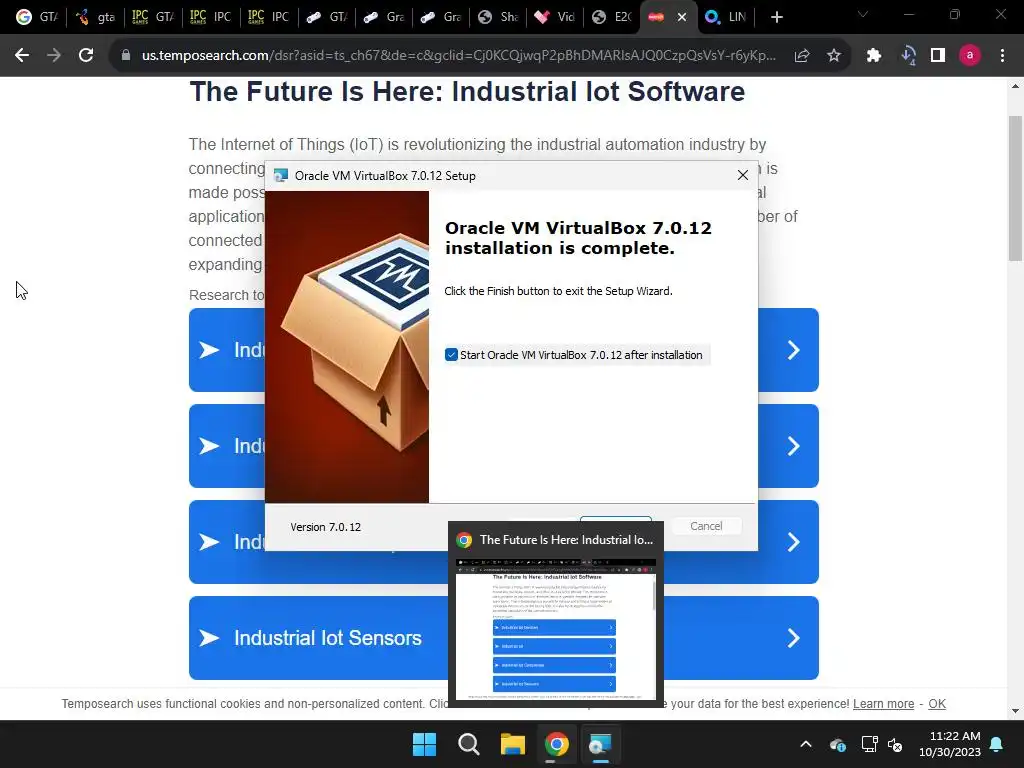
Task: Close the VirtualBox Setup dialog with X
Action: (743, 175)
